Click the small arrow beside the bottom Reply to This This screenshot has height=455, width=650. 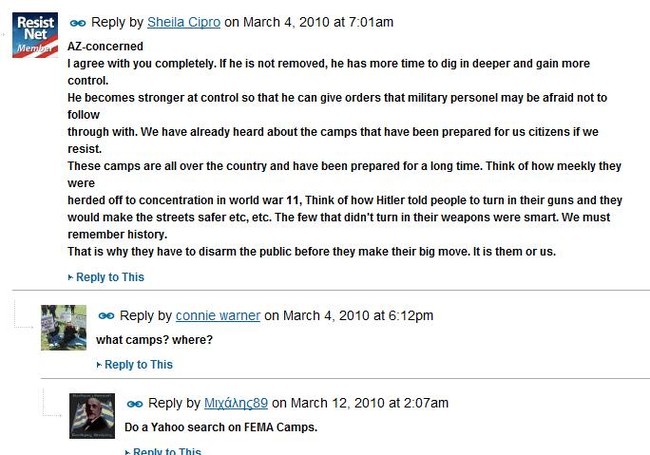[128, 452]
